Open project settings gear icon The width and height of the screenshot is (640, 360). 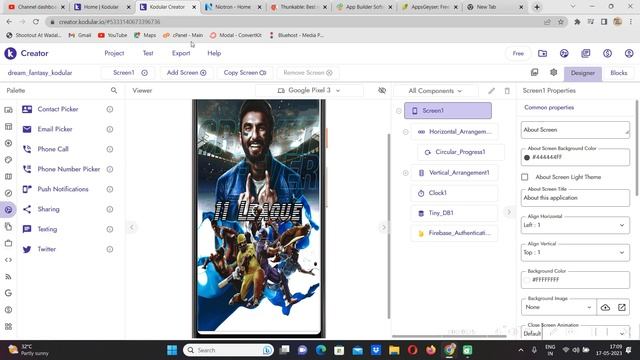(x=553, y=72)
